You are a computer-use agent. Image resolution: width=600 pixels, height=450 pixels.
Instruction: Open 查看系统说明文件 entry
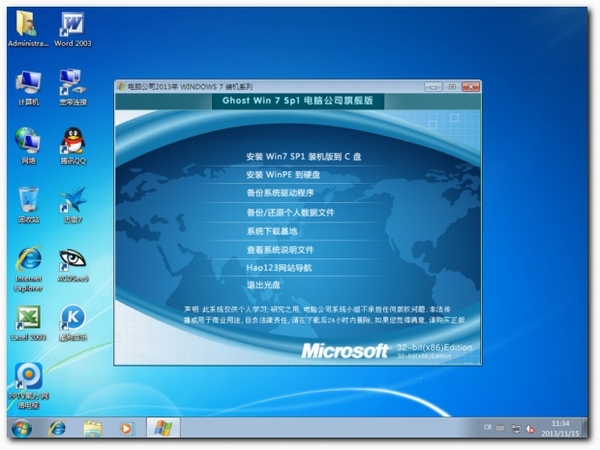280,249
